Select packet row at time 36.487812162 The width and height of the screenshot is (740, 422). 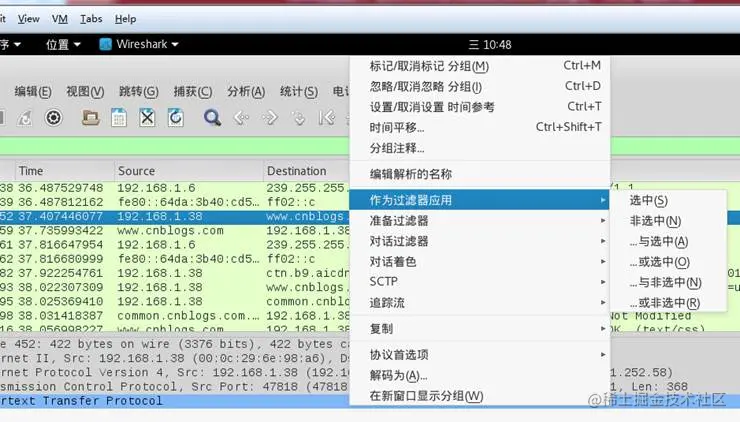click(x=175, y=202)
